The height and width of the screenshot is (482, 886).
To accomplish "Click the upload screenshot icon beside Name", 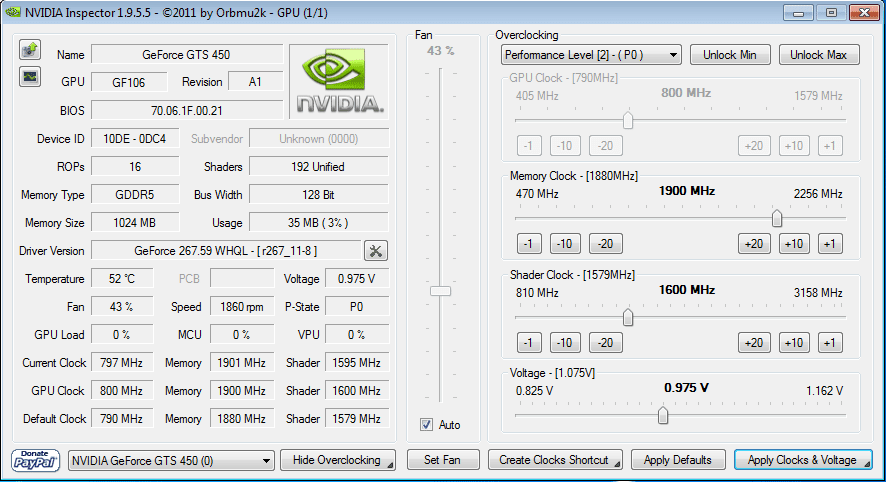I will point(30,50).
